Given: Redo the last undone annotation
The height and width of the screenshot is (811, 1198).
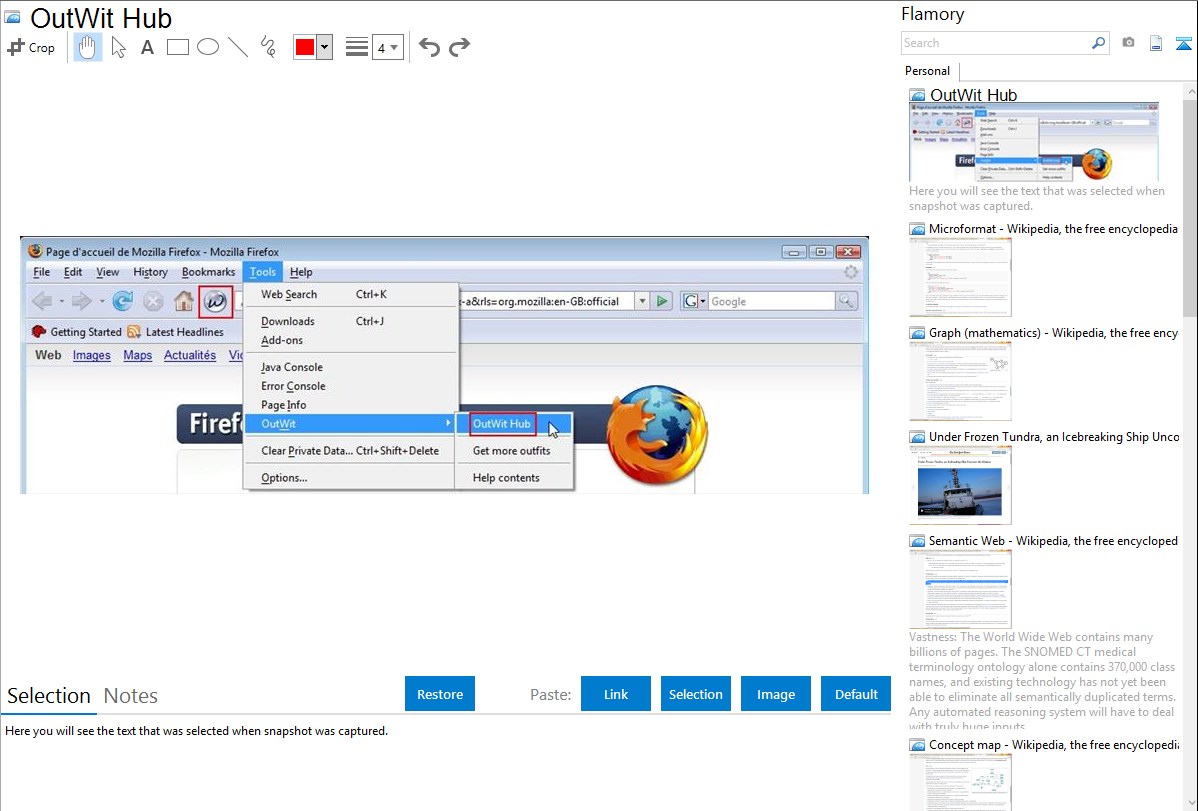Looking at the screenshot, I should click(x=459, y=47).
